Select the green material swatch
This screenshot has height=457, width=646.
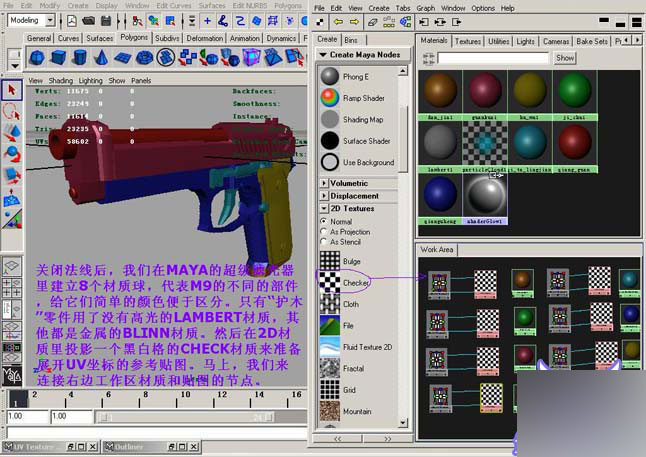coord(574,91)
